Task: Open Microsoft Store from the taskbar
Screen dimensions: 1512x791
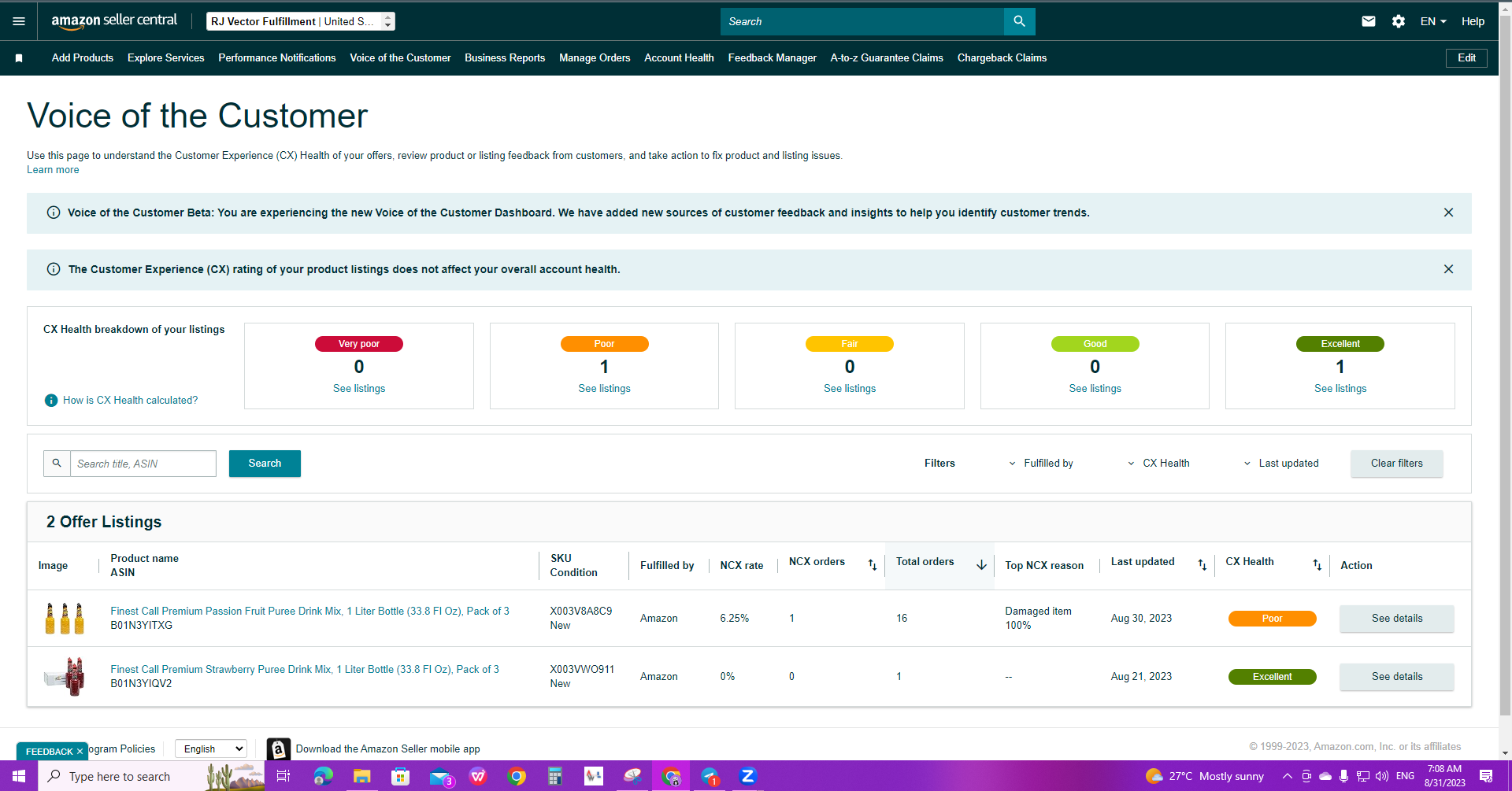Action: pyautogui.click(x=400, y=776)
